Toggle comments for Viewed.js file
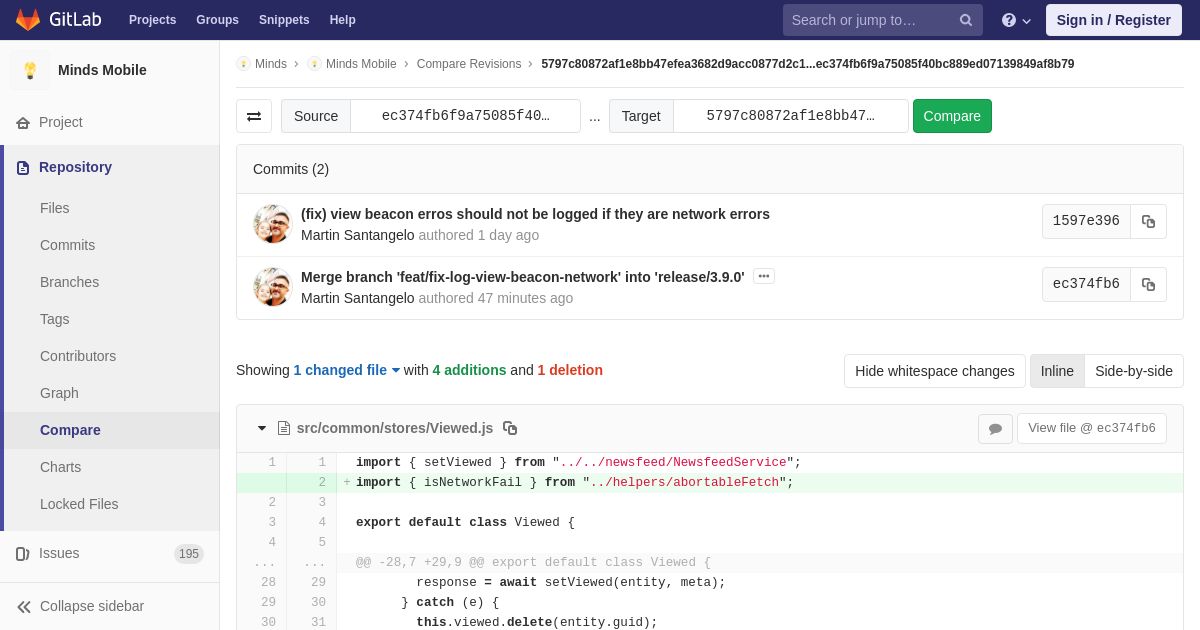Image resolution: width=1200 pixels, height=630 pixels. [x=995, y=429]
